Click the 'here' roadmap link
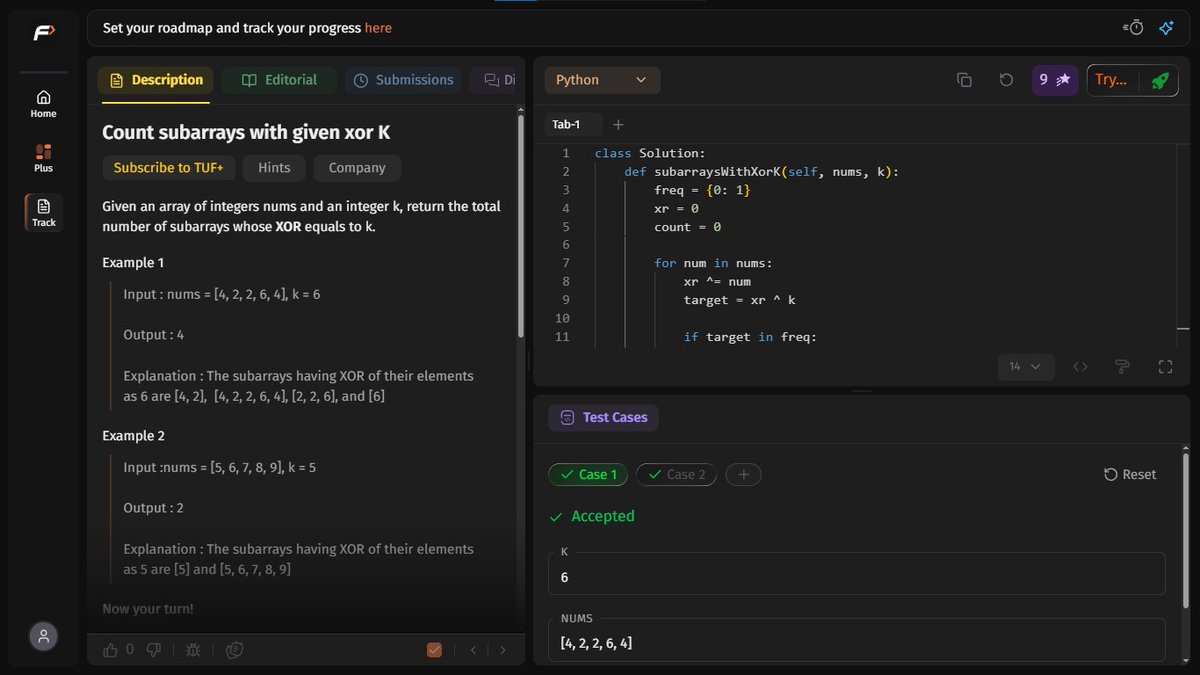Image resolution: width=1200 pixels, height=675 pixels. tap(378, 28)
